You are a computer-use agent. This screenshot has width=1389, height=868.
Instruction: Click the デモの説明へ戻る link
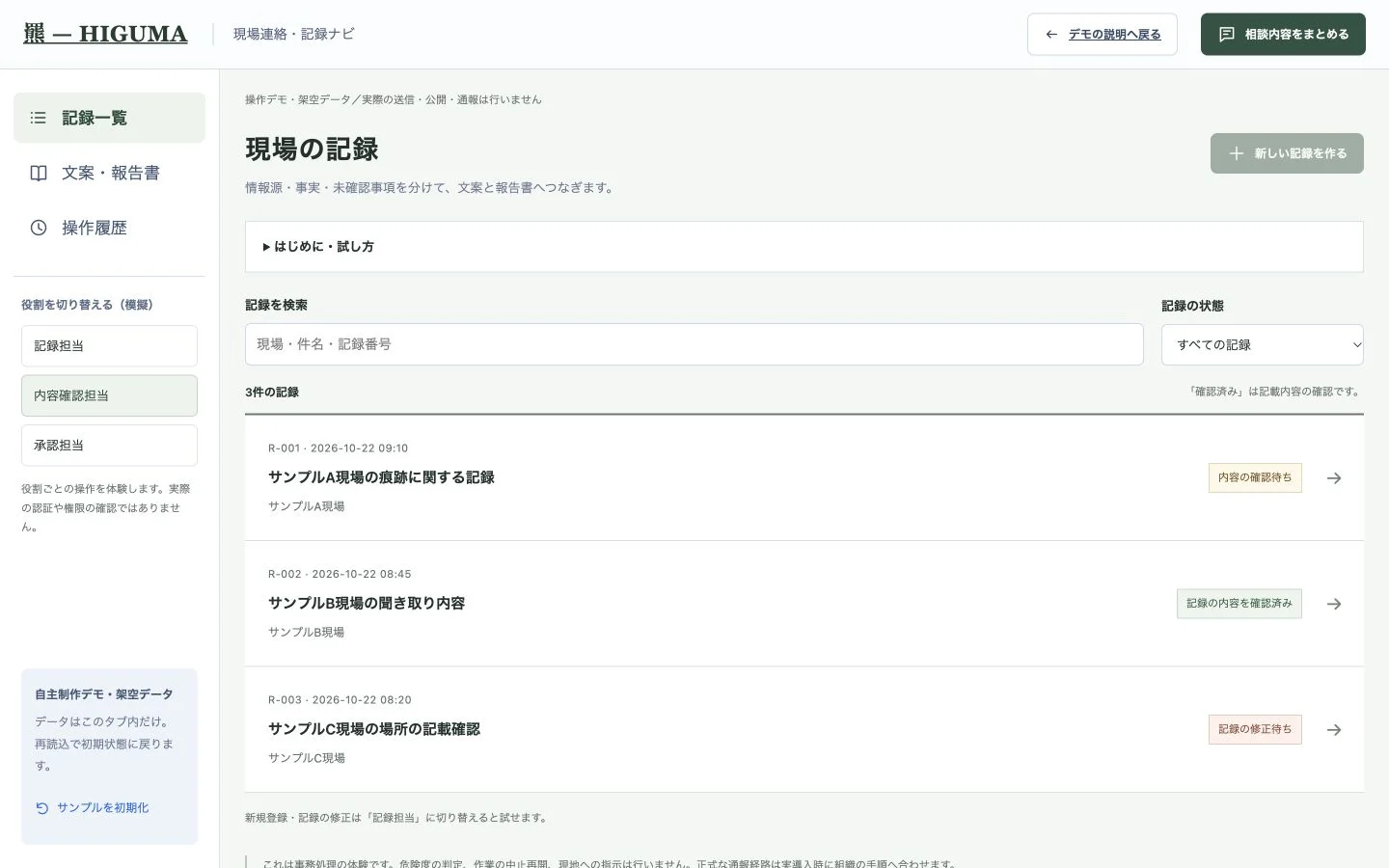[x=1103, y=35]
